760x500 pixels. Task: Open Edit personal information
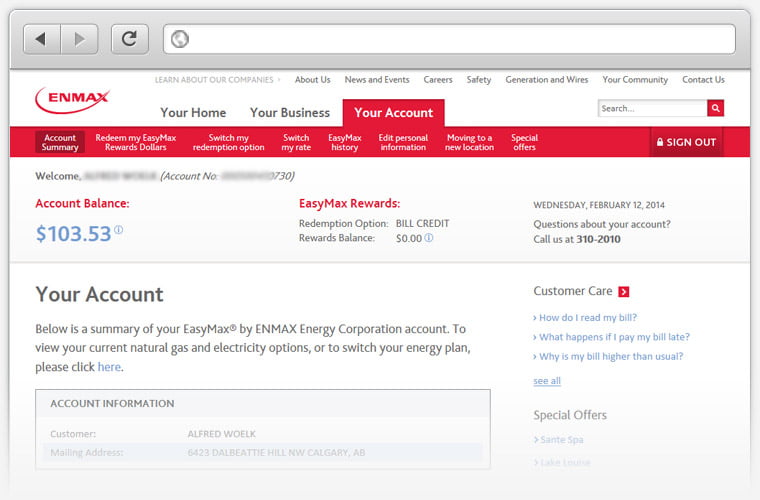pos(403,142)
